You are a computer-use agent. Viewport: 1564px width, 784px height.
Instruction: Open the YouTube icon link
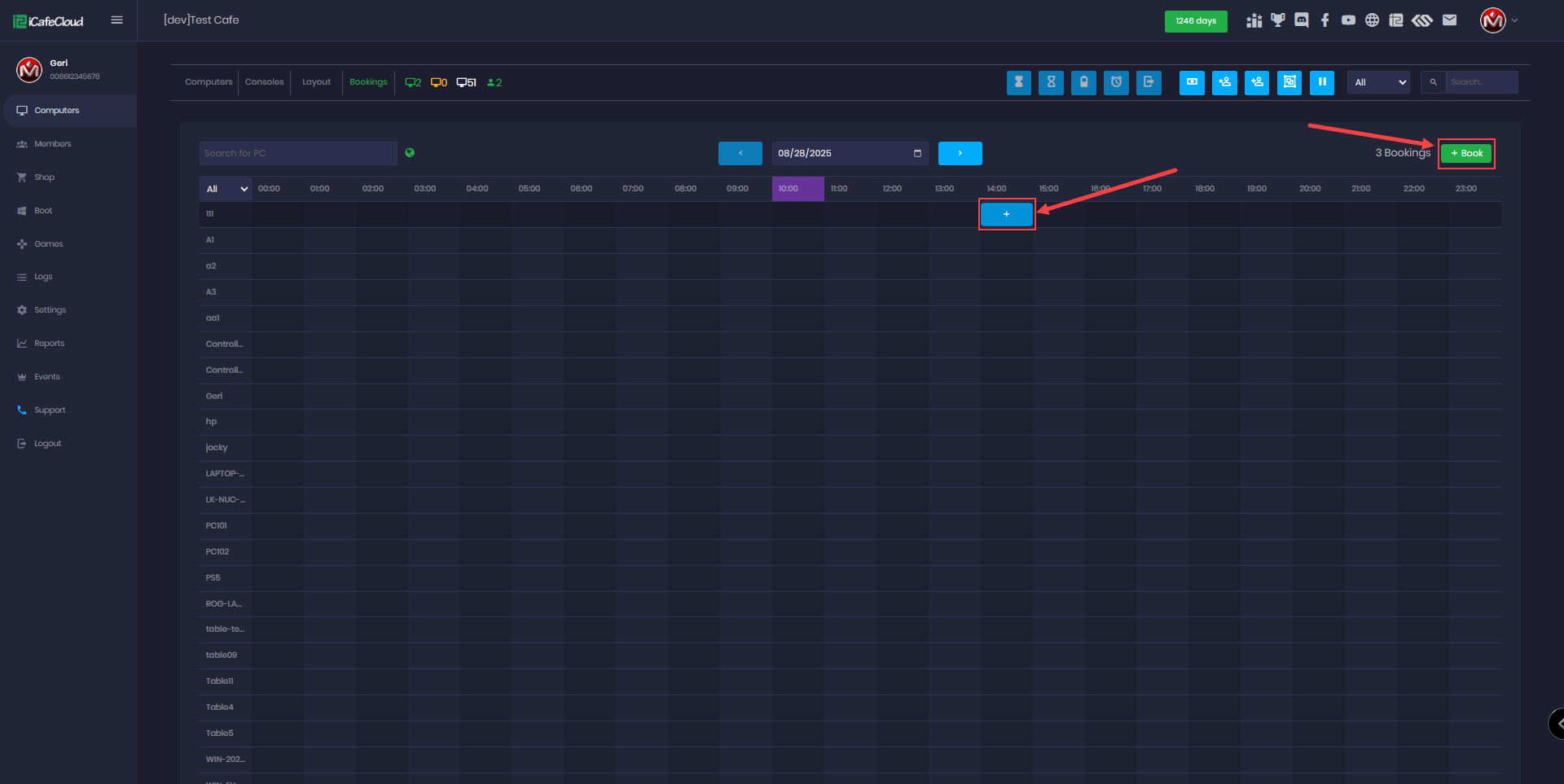click(x=1348, y=20)
